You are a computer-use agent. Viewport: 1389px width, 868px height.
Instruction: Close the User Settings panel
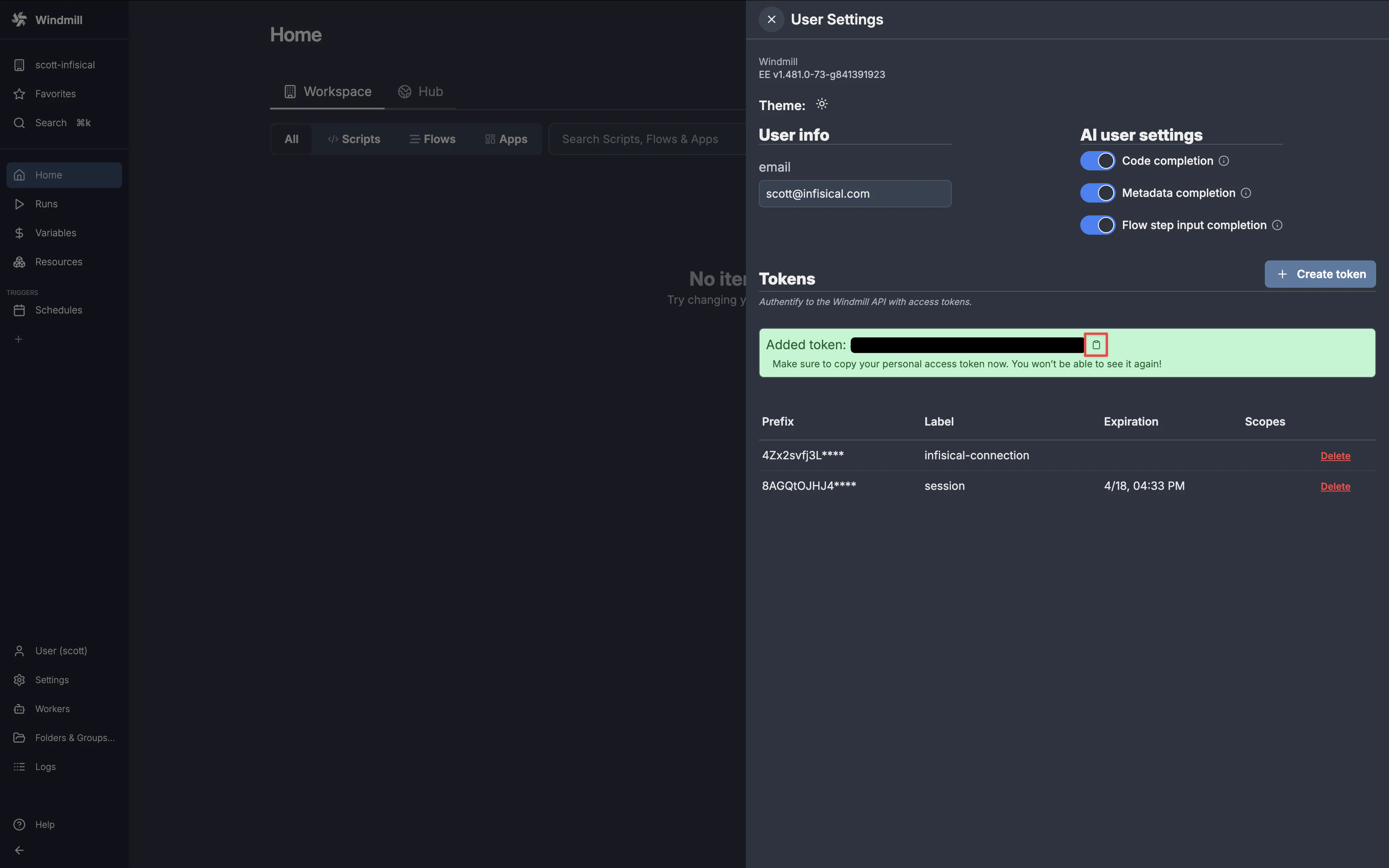(x=771, y=20)
